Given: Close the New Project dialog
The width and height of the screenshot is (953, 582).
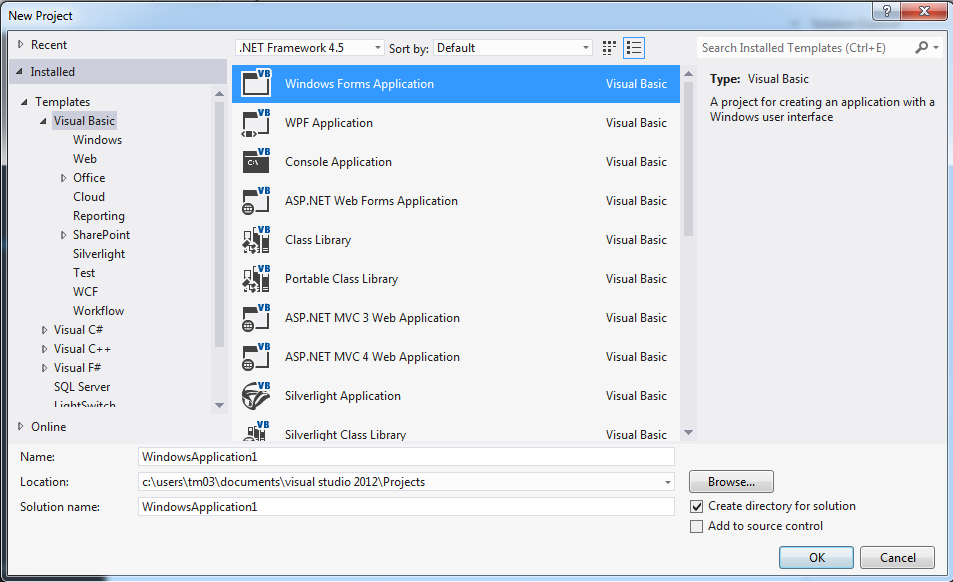Looking at the screenshot, I should [x=924, y=11].
